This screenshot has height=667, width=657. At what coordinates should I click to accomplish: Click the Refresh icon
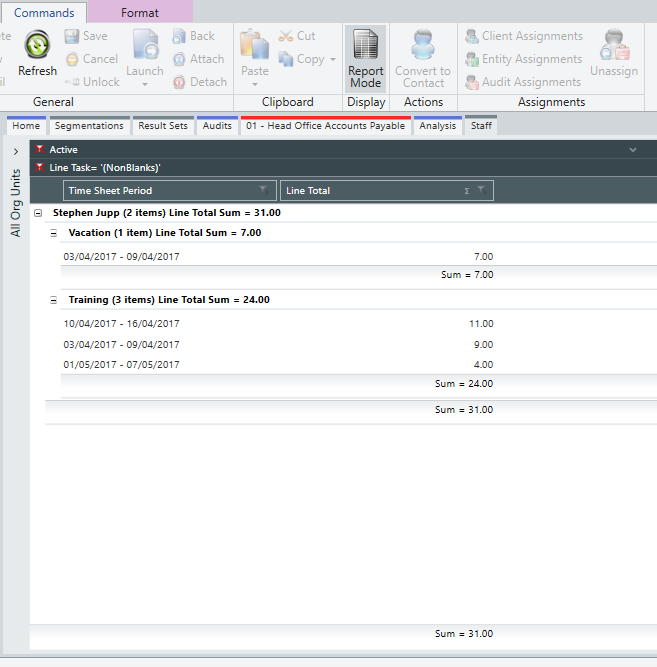pyautogui.click(x=37, y=45)
